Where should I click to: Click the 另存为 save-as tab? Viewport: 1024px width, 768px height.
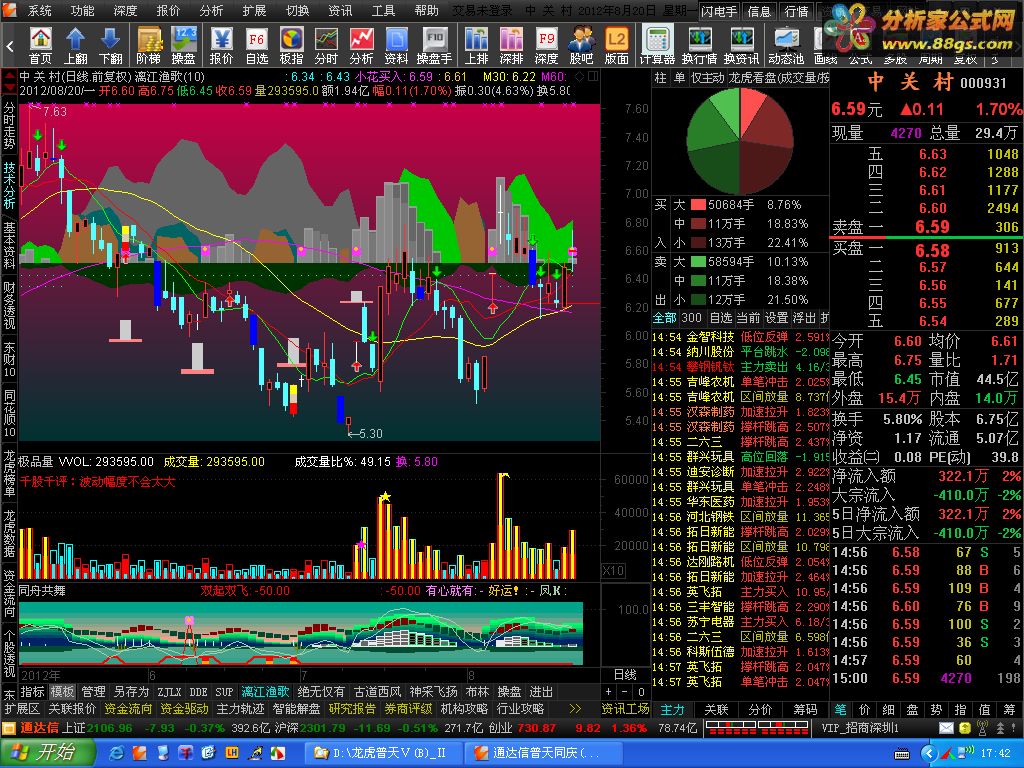(x=131, y=691)
